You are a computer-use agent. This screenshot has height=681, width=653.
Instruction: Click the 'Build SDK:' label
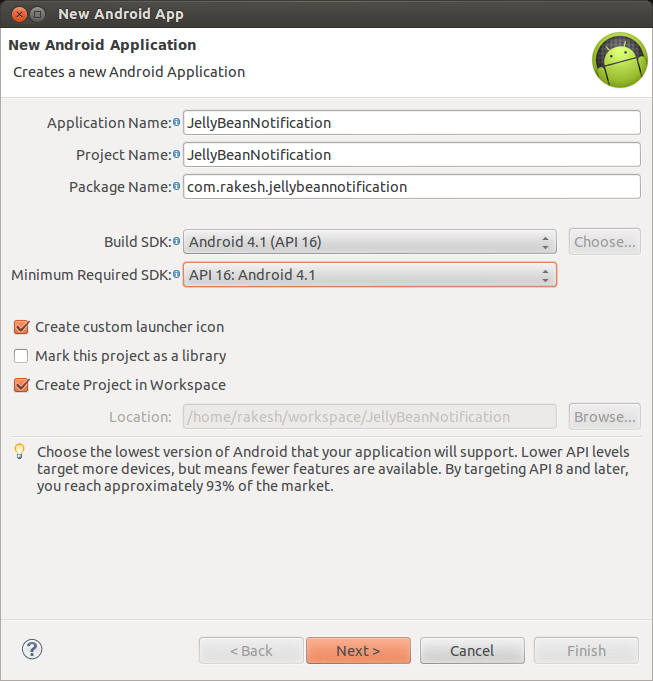click(138, 242)
